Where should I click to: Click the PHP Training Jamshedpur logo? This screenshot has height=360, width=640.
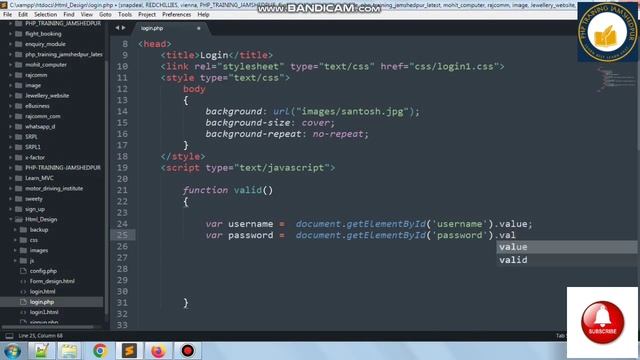pos(608,32)
